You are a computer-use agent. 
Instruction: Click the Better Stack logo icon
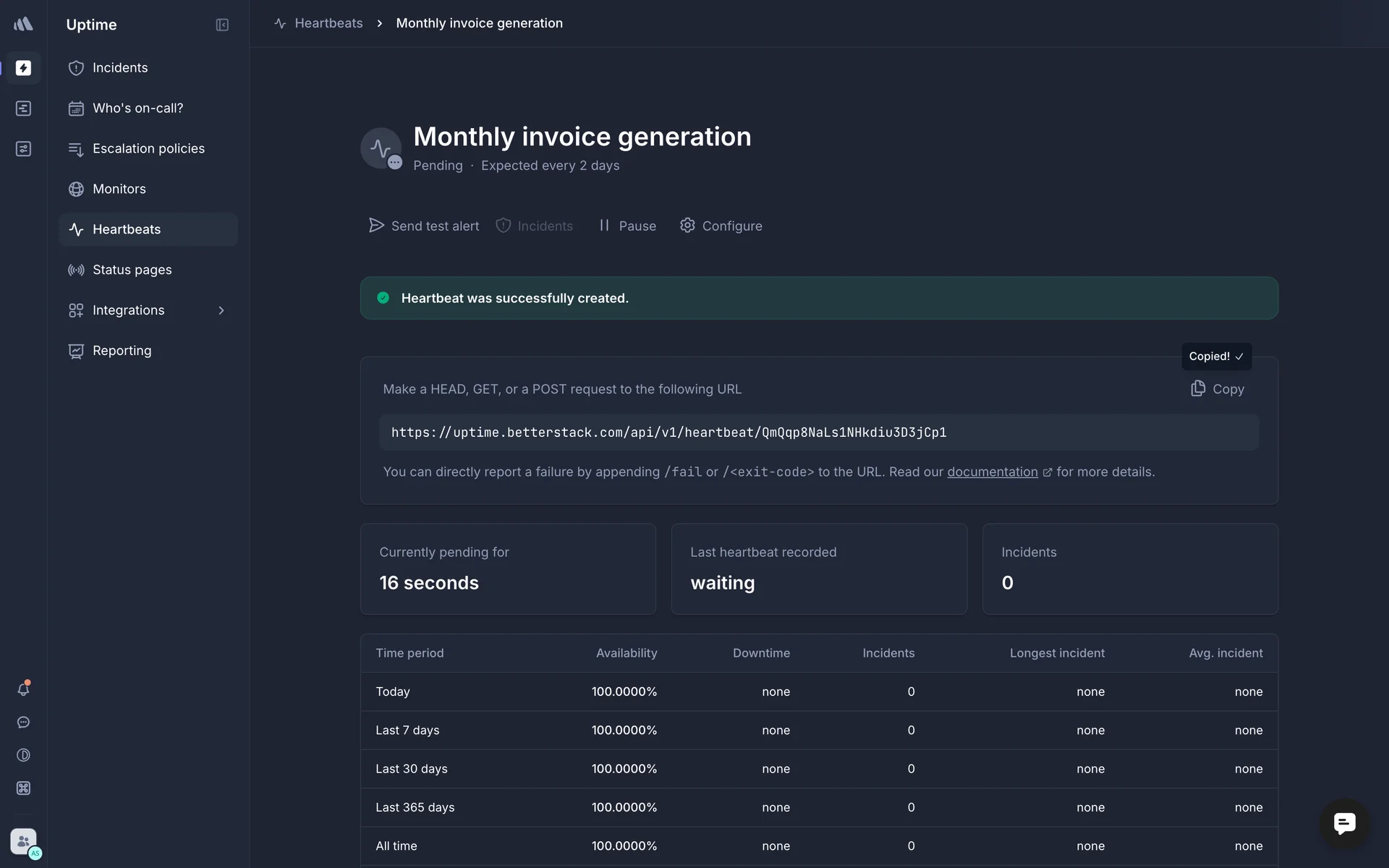click(x=23, y=24)
